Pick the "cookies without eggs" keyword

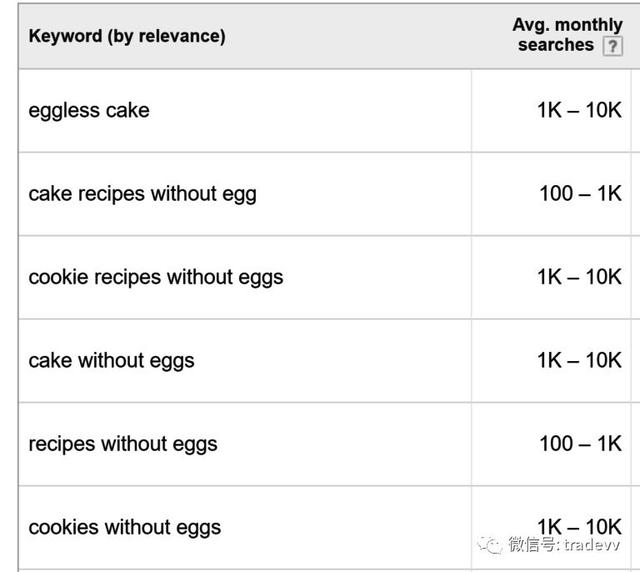pyautogui.click(x=125, y=527)
